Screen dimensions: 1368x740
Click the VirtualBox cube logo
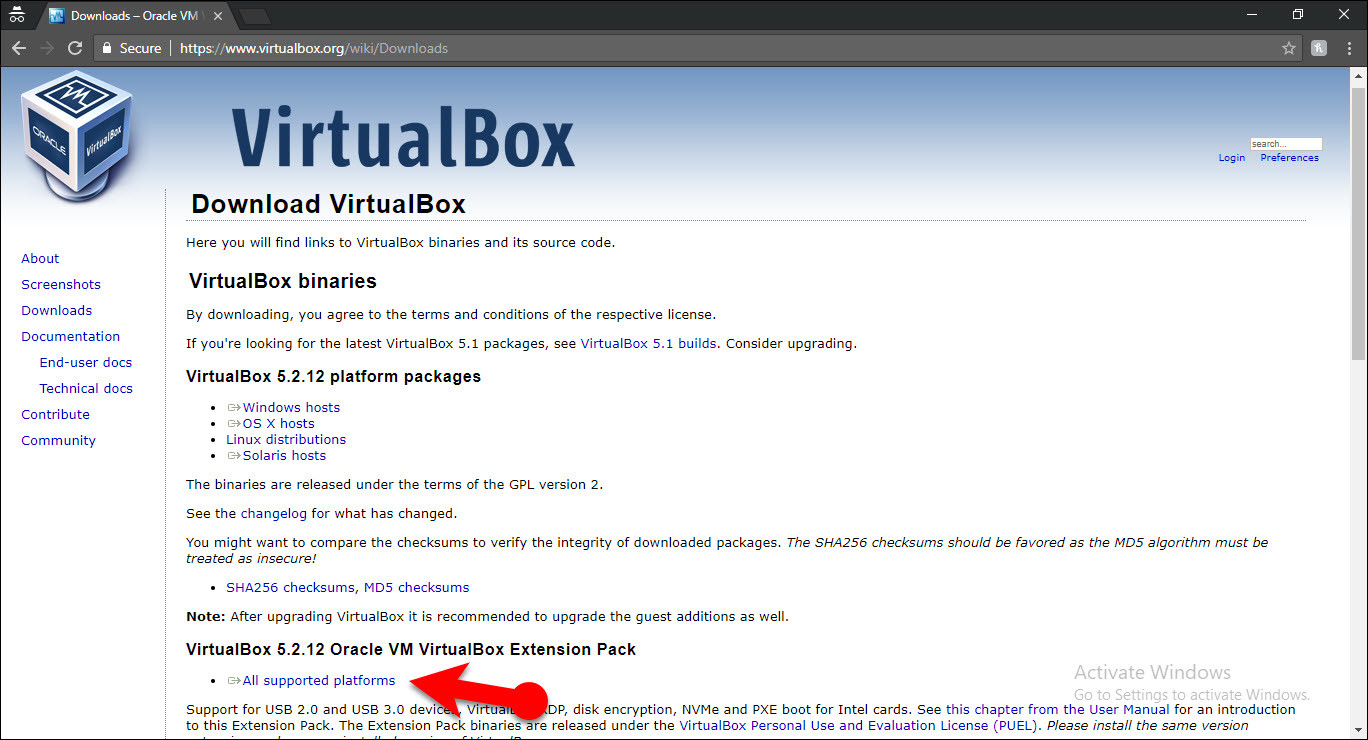click(77, 135)
